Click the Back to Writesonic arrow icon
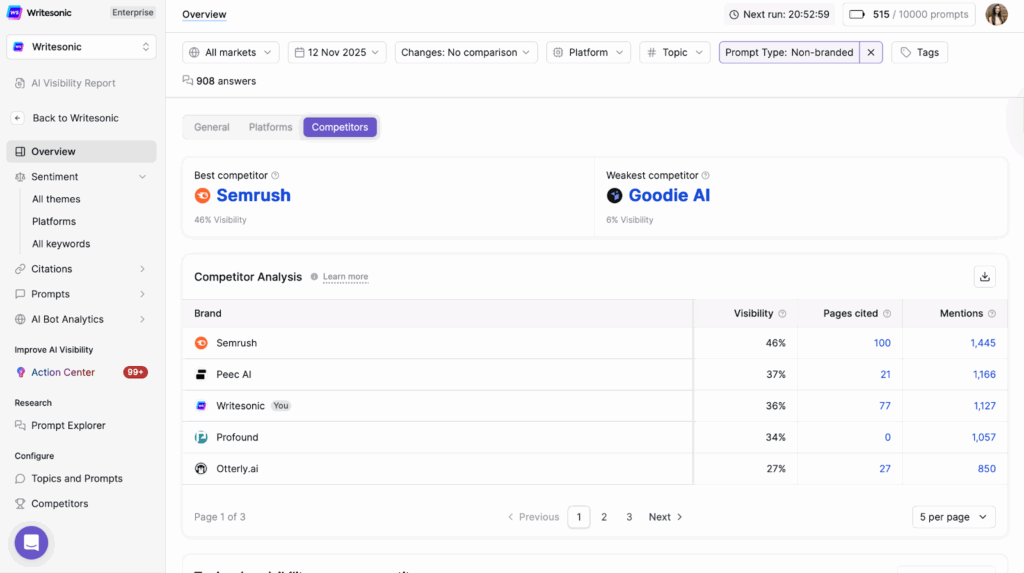The width and height of the screenshot is (1024, 573). 18,118
